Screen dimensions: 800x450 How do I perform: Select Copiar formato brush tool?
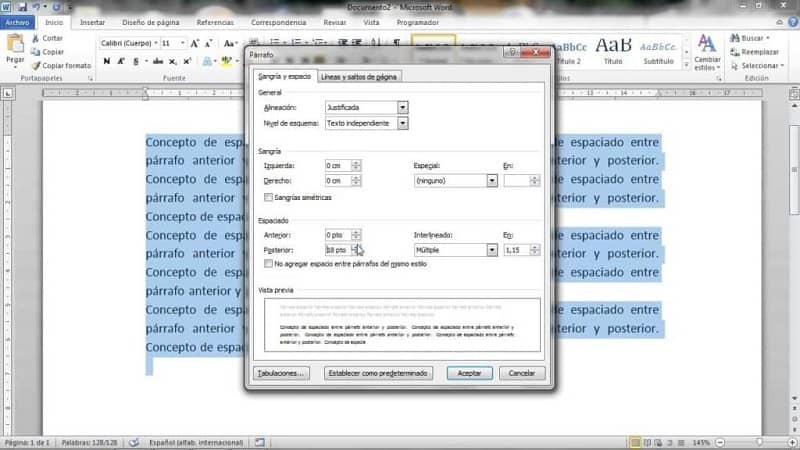(x=36, y=66)
